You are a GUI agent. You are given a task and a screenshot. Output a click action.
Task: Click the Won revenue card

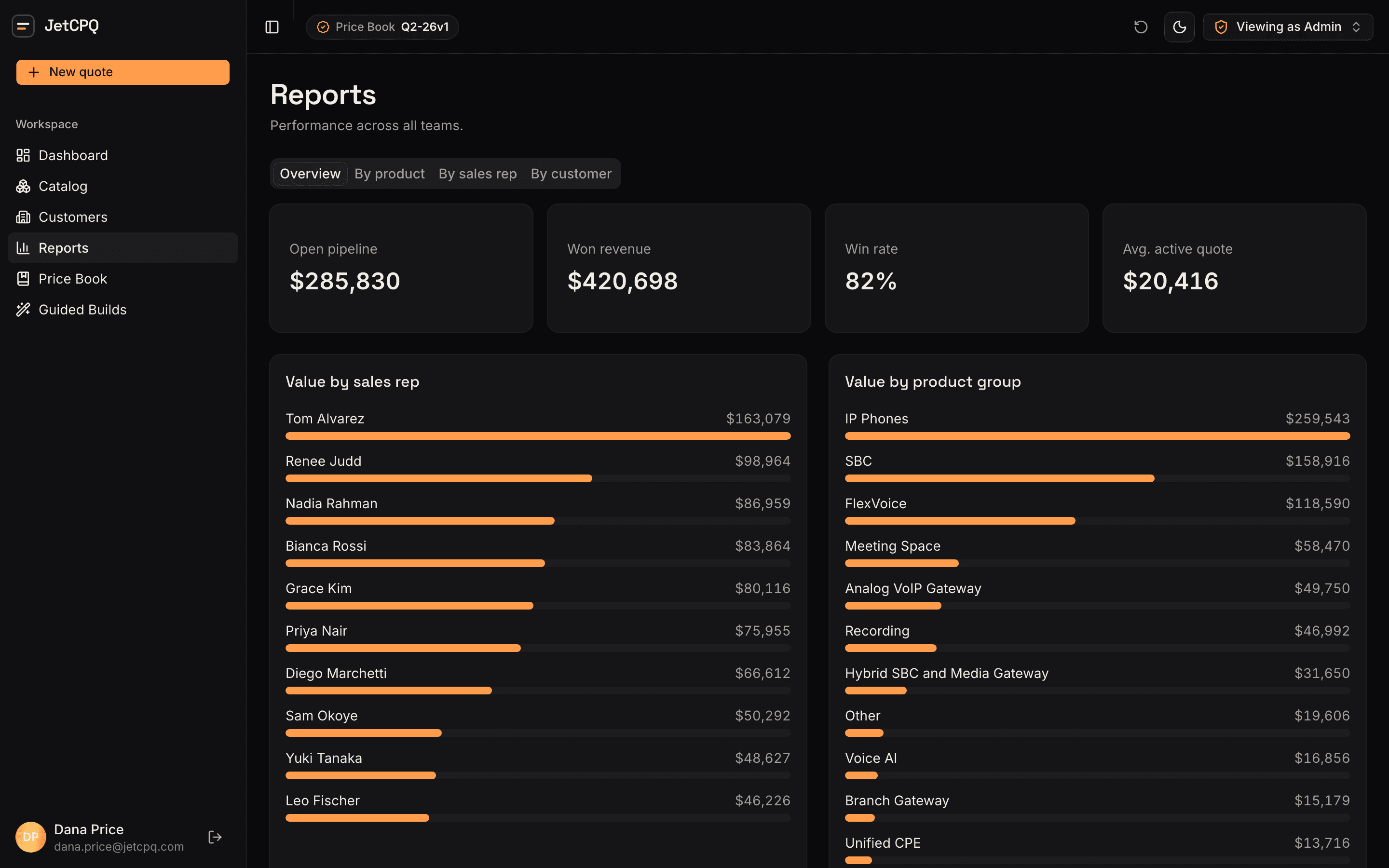679,268
